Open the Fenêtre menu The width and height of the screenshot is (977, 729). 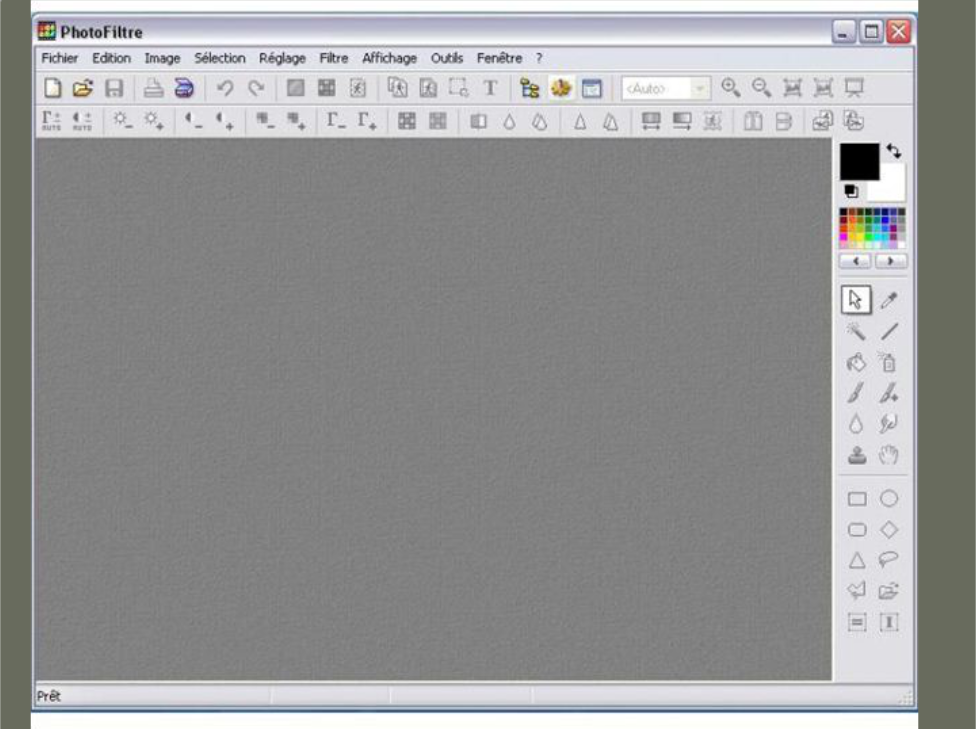pyautogui.click(x=500, y=58)
